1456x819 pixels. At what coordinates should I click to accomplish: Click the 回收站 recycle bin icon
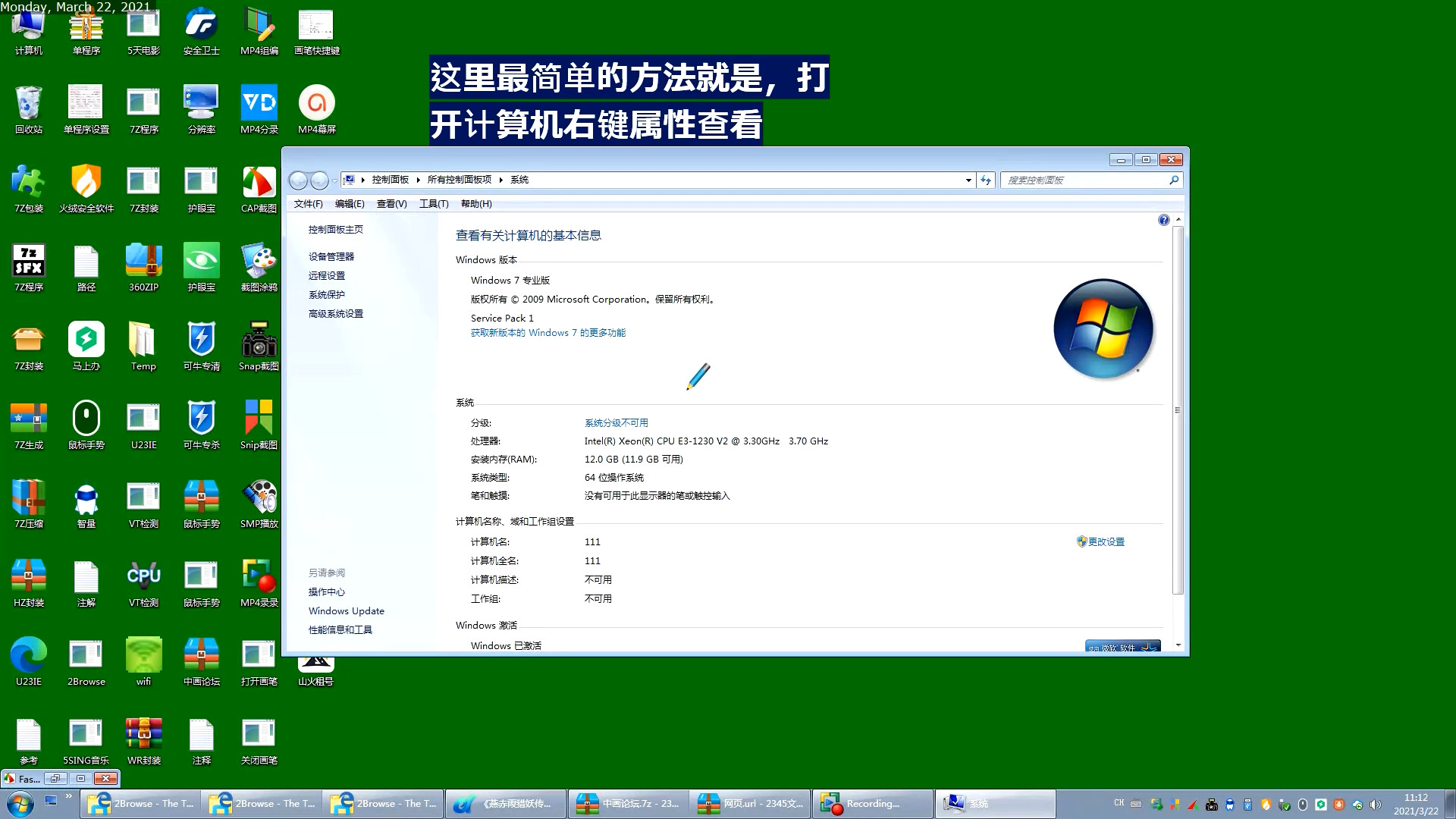click(29, 110)
